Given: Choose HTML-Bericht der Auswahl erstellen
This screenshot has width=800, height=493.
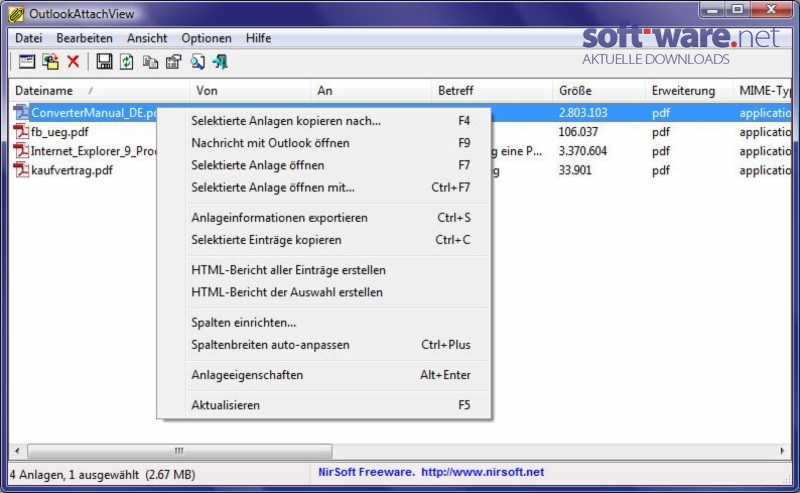Looking at the screenshot, I should [x=324, y=292].
